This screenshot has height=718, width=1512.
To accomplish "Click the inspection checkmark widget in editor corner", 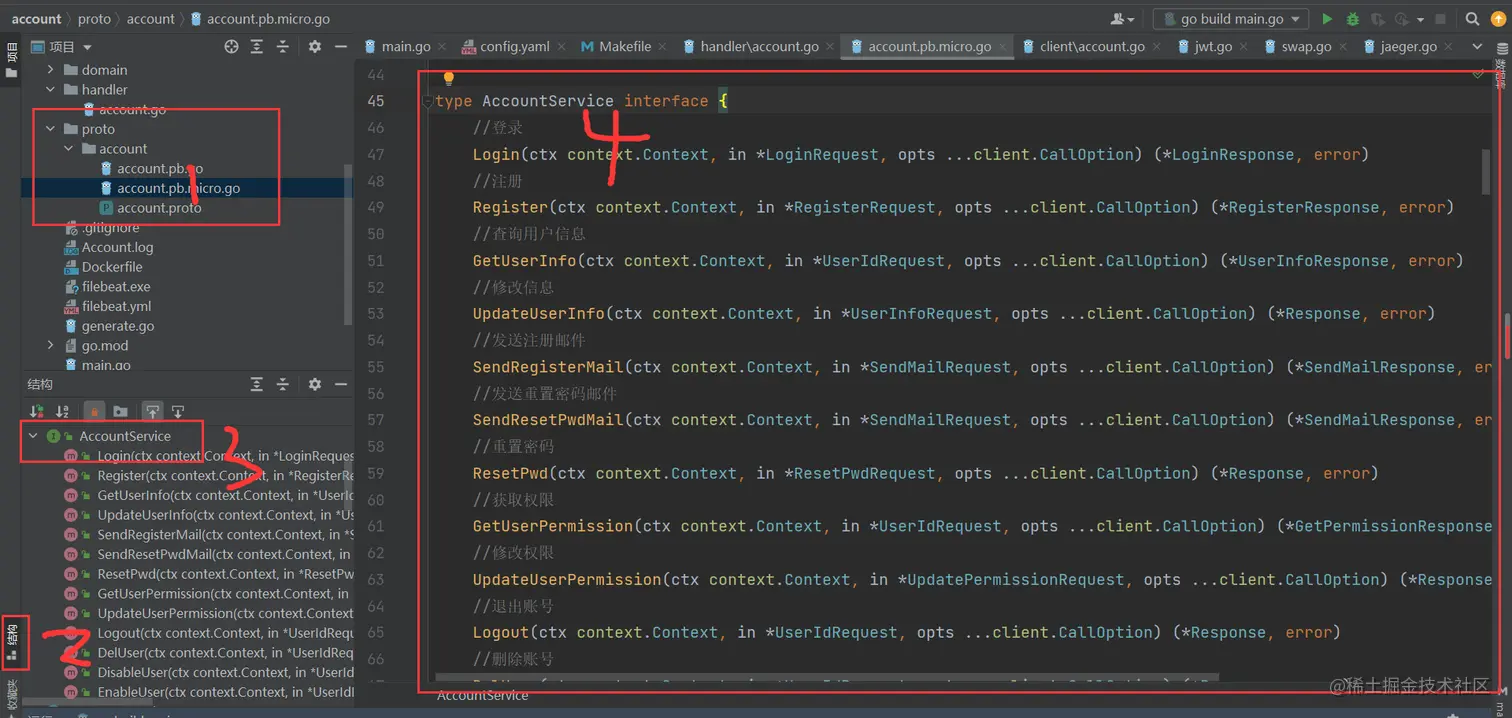I will click(x=1477, y=73).
